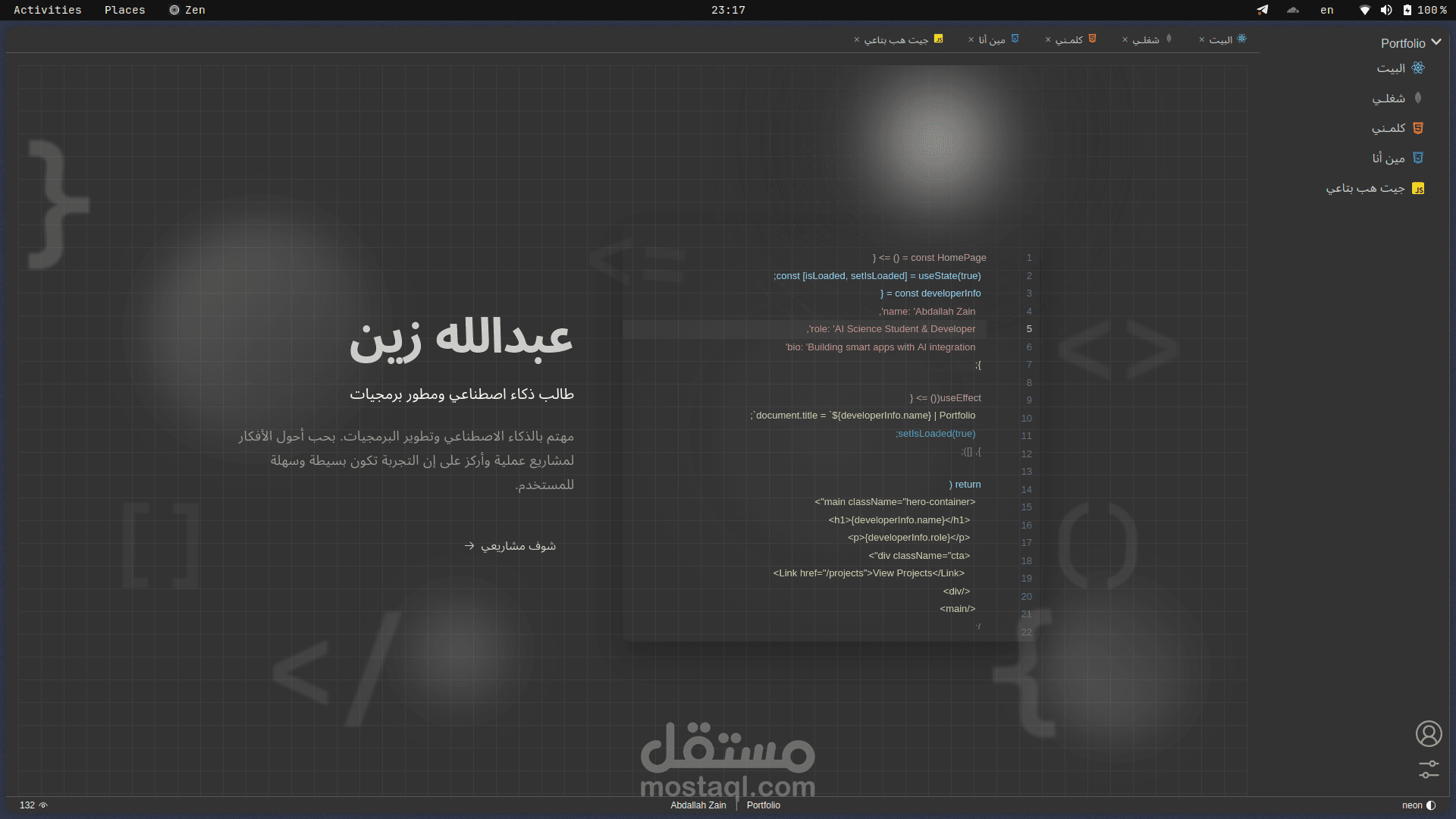Open the settings sliders icon
This screenshot has width=1456, height=819.
point(1429,769)
